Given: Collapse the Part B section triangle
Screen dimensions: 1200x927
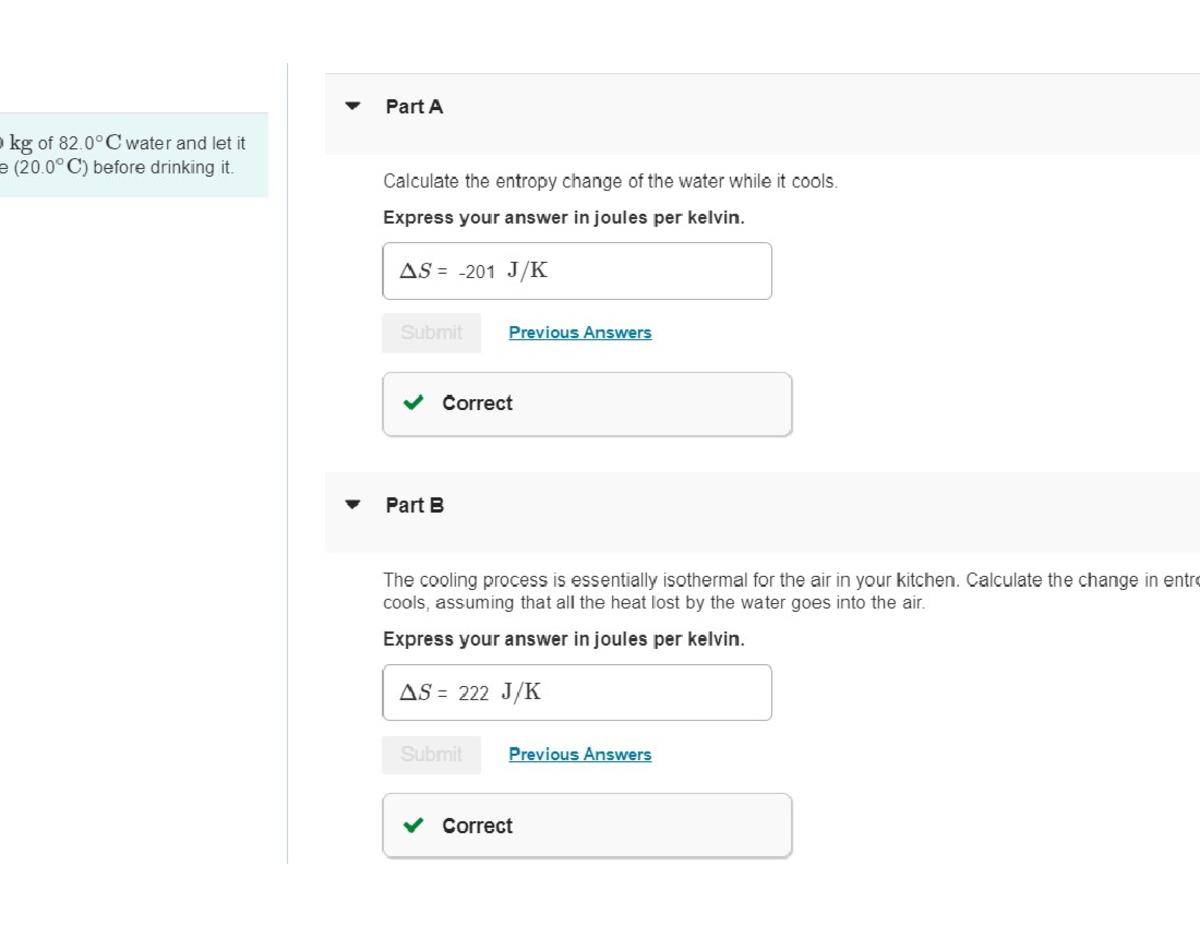Looking at the screenshot, I should [x=352, y=505].
